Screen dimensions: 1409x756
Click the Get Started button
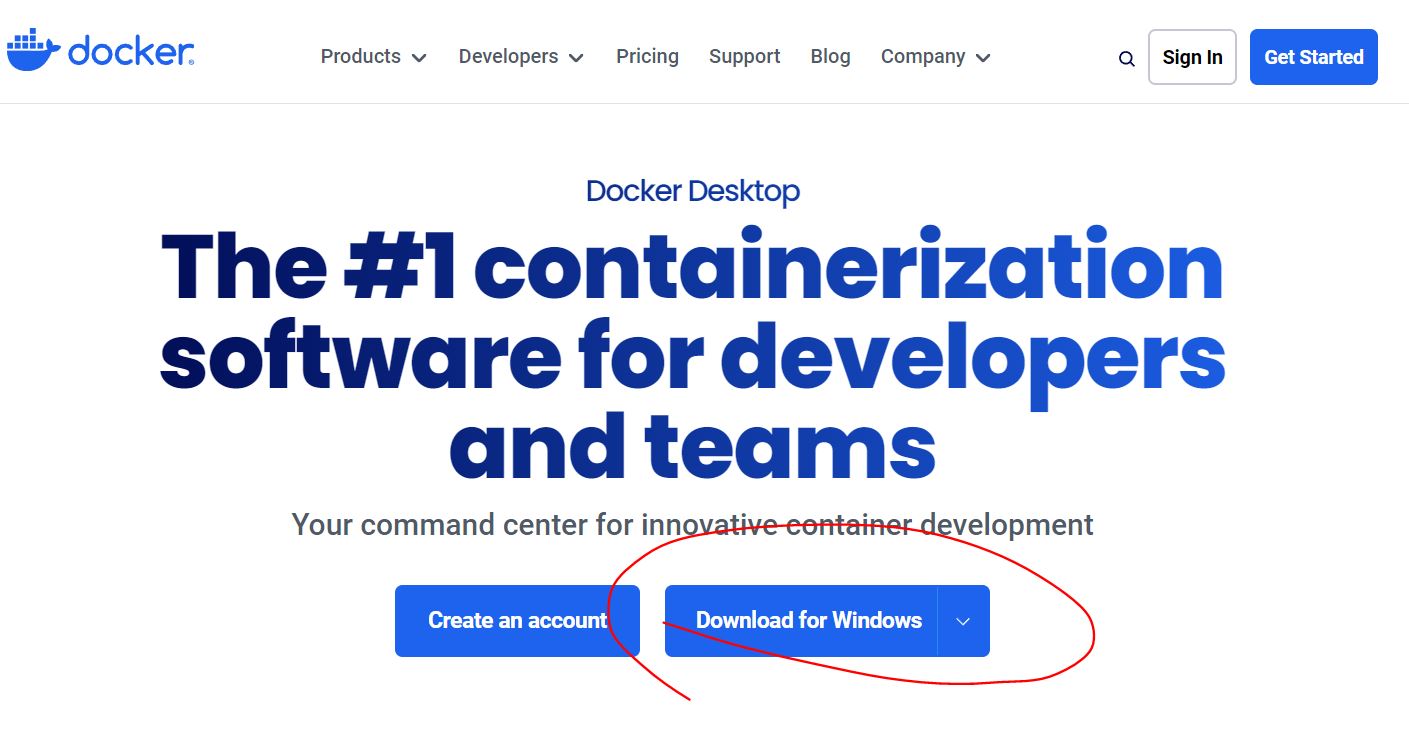[1313, 57]
